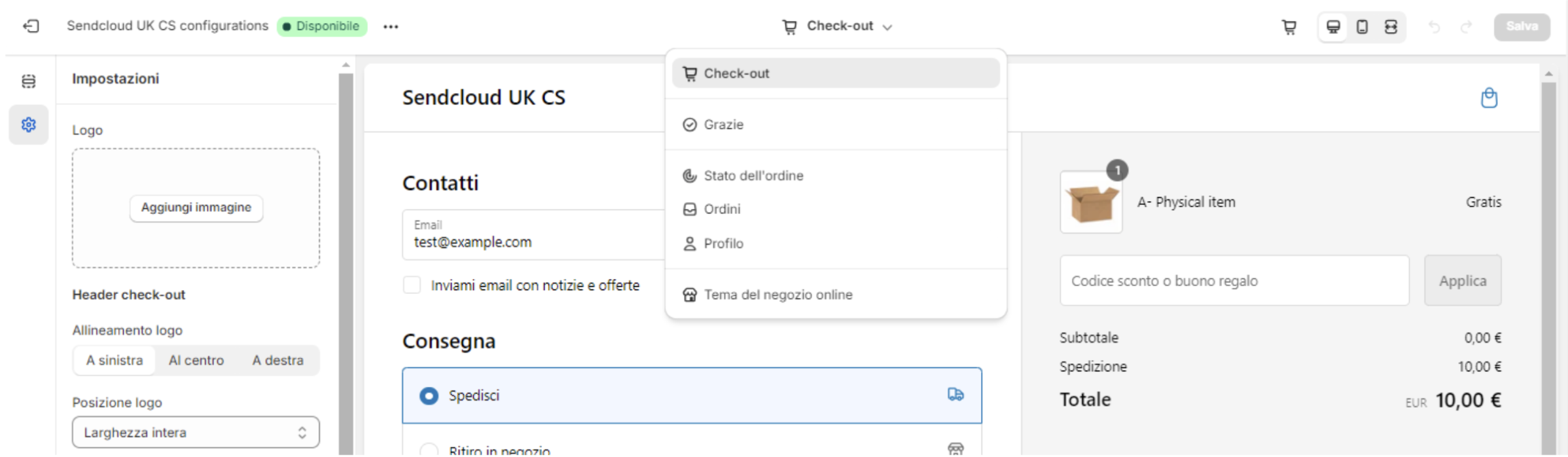Select the Impostazioni gear icon in sidebar
Screen dimensions: 1568x457
[x=28, y=124]
